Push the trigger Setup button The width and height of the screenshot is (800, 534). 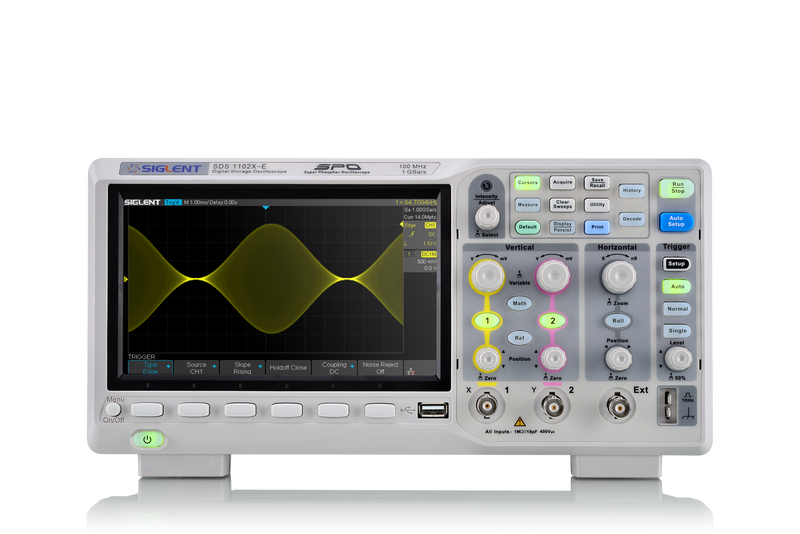coord(677,264)
